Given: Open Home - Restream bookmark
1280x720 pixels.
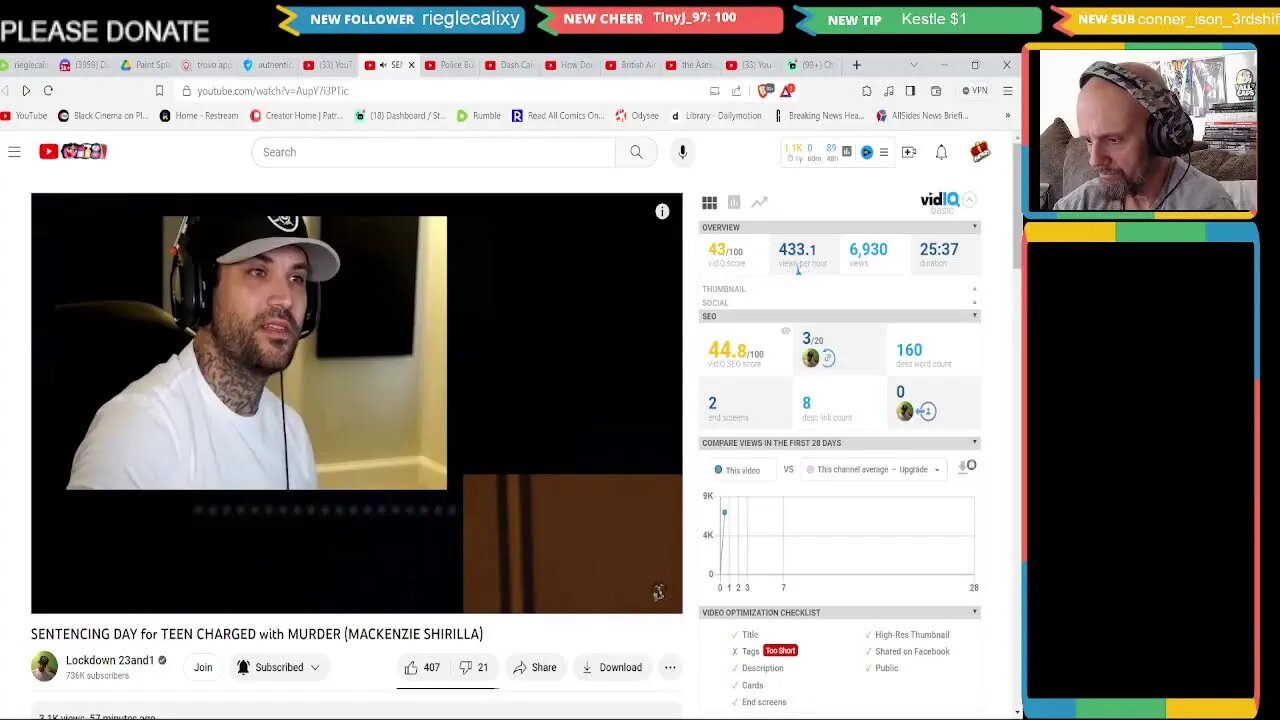Looking at the screenshot, I should [x=198, y=116].
